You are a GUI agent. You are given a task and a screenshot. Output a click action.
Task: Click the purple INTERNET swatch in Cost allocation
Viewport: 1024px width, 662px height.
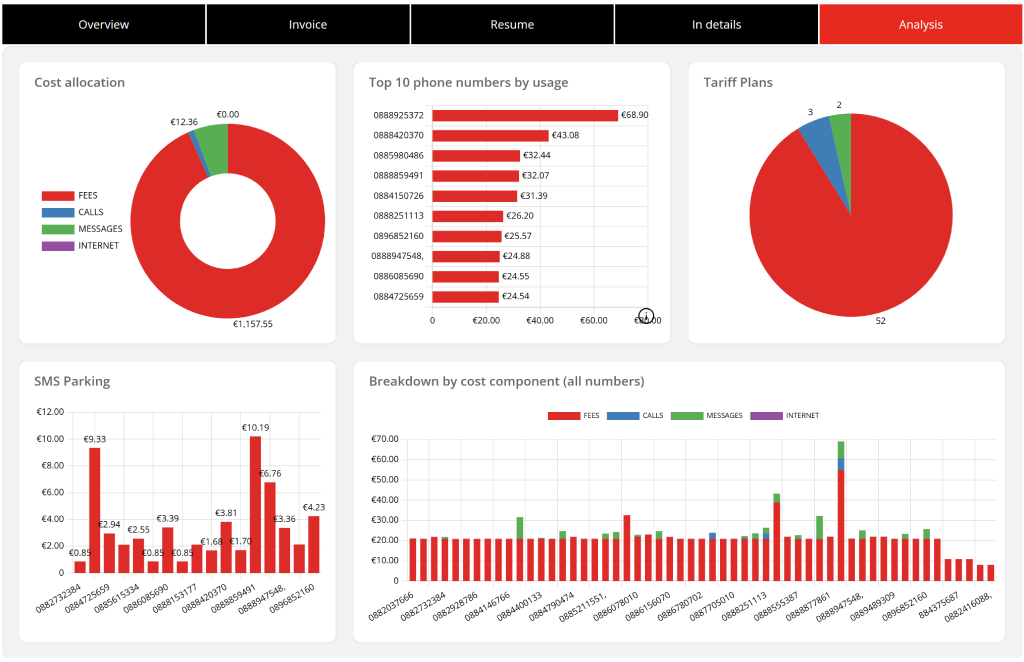pyautogui.click(x=57, y=246)
